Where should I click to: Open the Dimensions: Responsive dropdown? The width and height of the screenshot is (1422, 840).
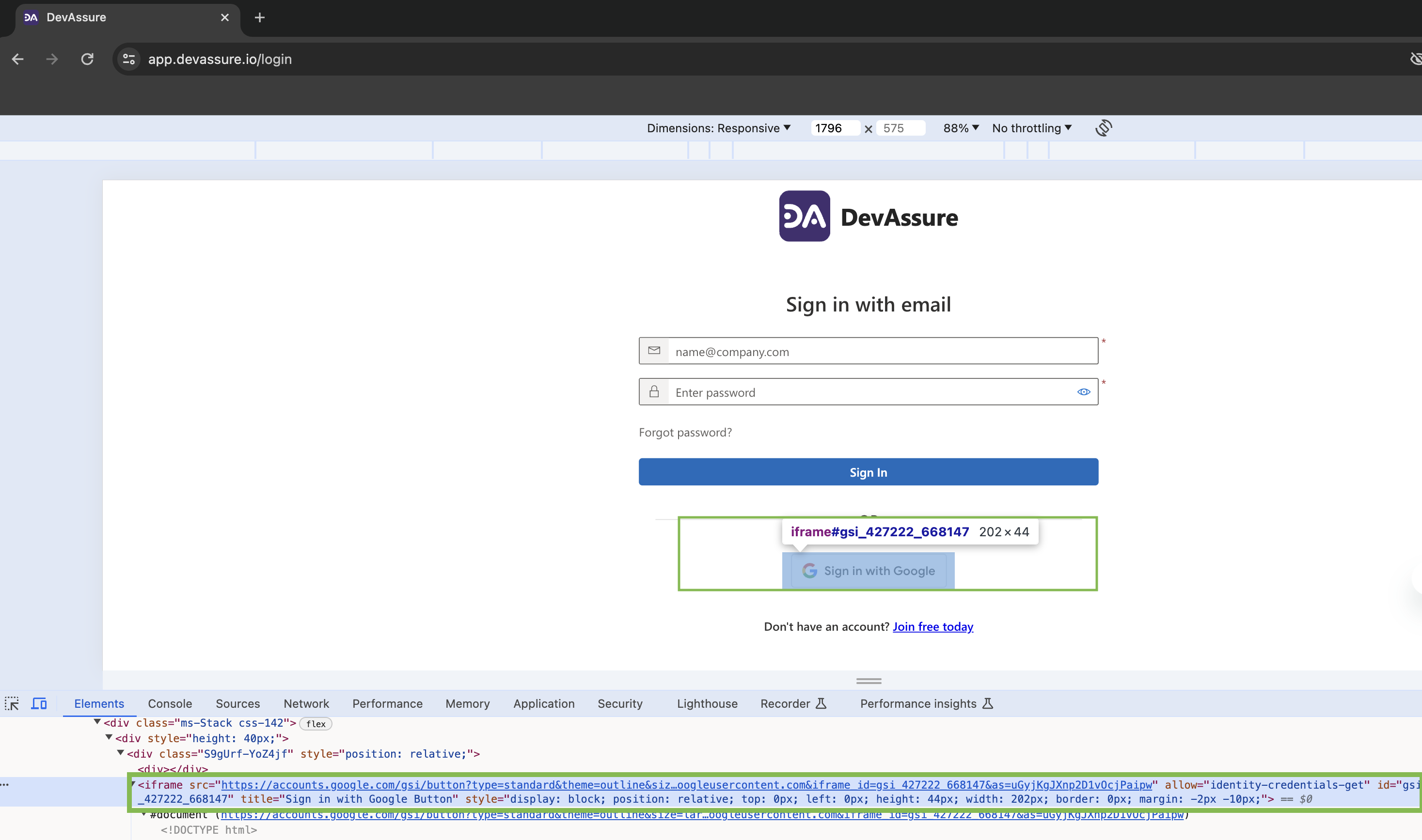(718, 128)
